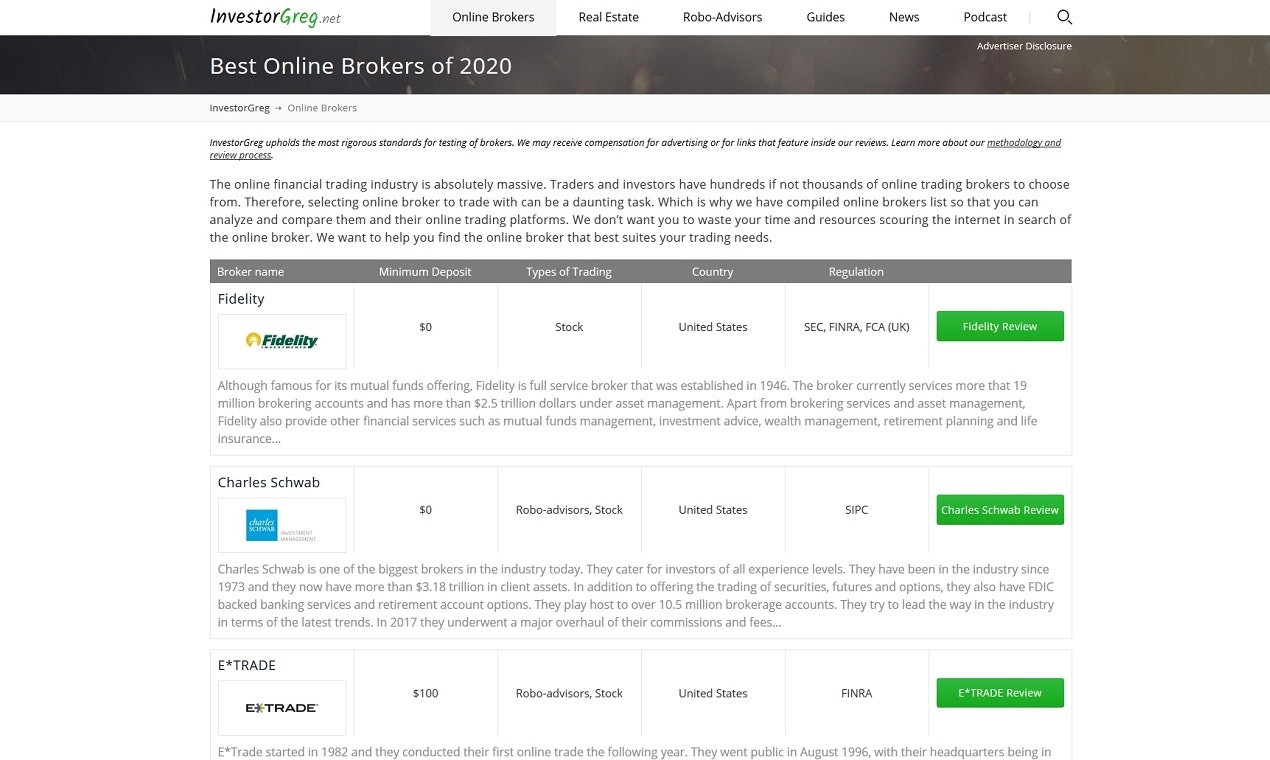Open the Podcast menu item
The image size is (1270, 760).
click(x=985, y=17)
